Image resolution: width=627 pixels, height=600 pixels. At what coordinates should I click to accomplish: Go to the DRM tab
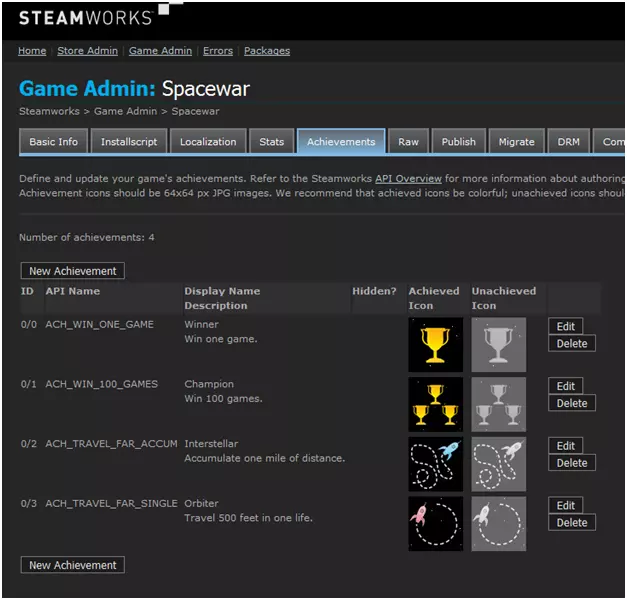(569, 142)
